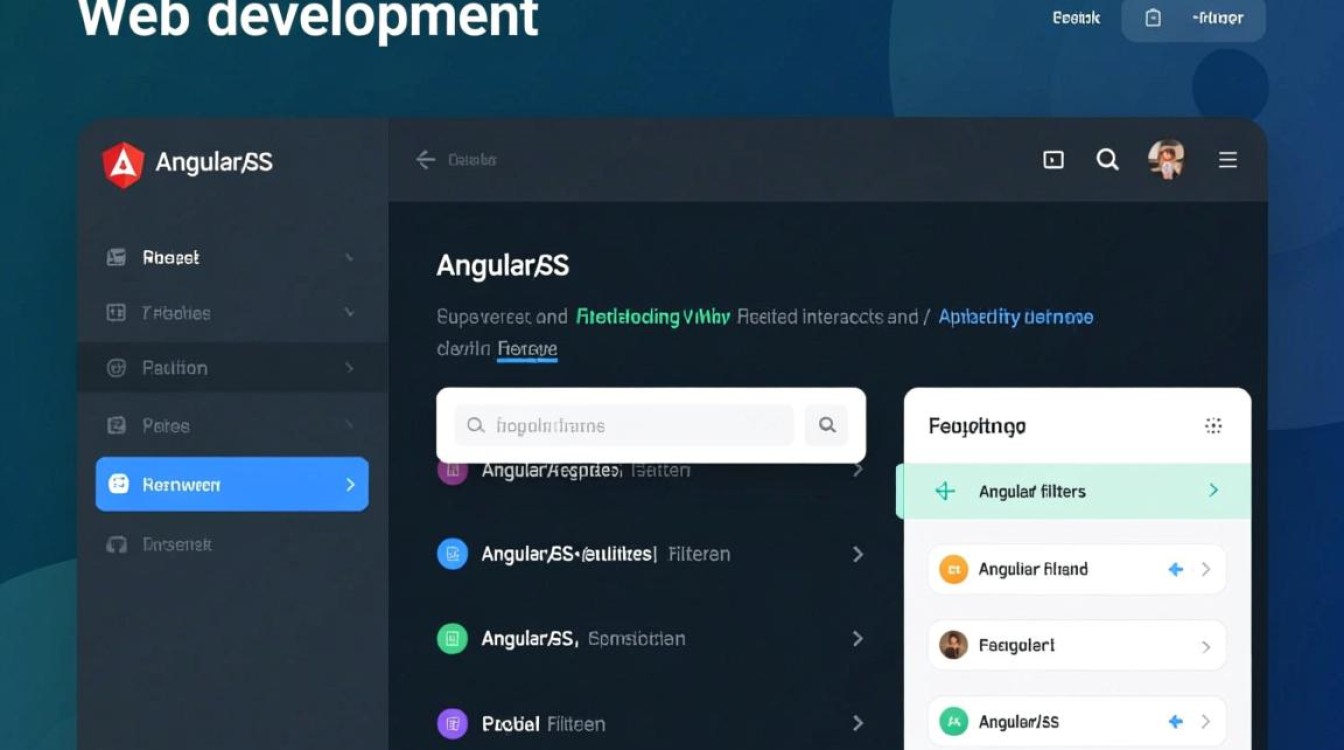
Task: Click the plus icon next to Angular filters
Action: tap(944, 490)
